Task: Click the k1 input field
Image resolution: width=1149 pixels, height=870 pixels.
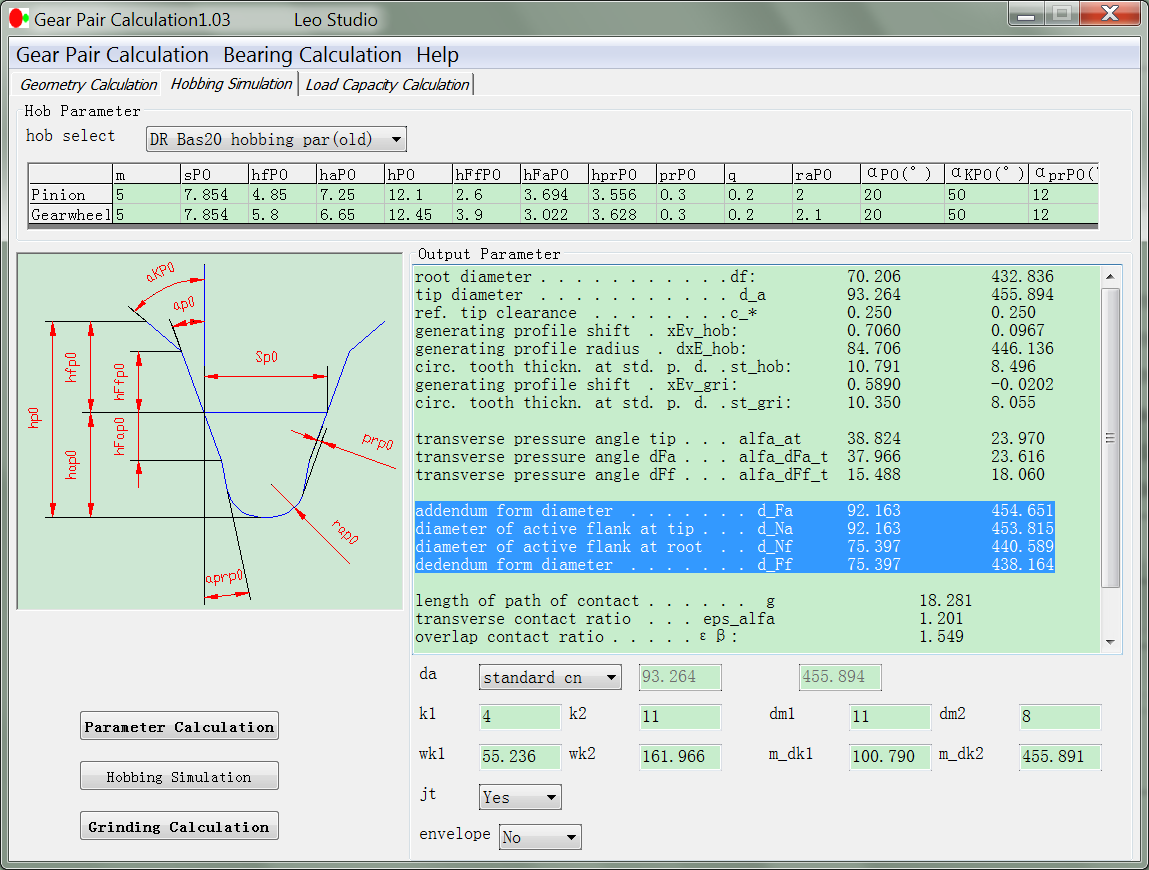Action: coord(520,716)
